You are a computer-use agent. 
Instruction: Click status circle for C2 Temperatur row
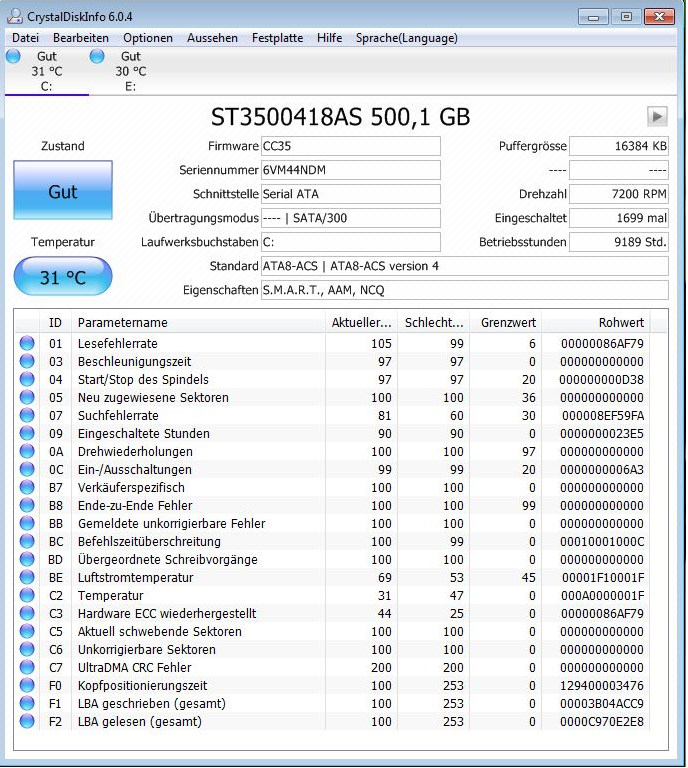(27, 596)
